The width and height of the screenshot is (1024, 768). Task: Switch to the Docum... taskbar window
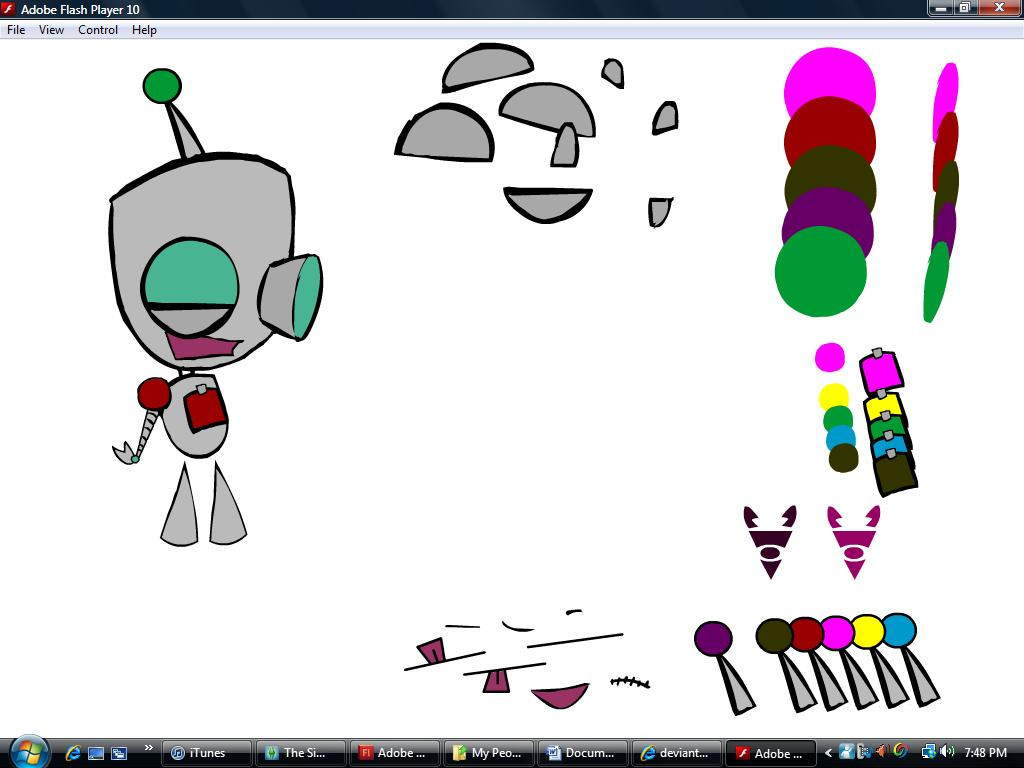click(583, 753)
